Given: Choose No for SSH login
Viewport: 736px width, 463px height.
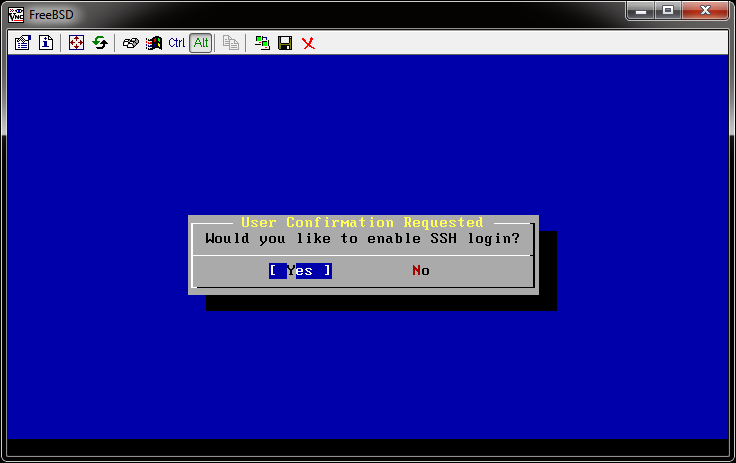Looking at the screenshot, I should click(x=421, y=270).
